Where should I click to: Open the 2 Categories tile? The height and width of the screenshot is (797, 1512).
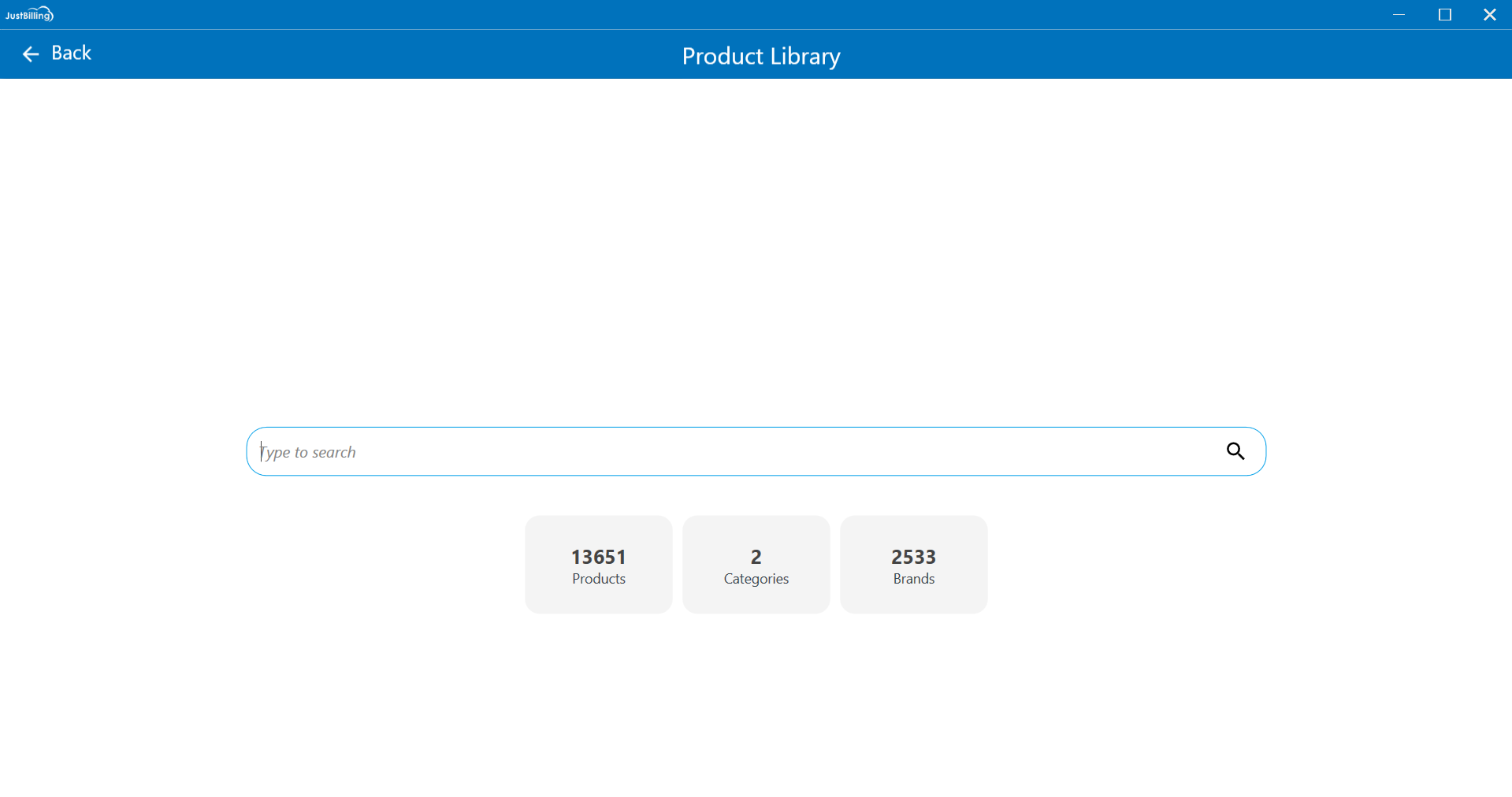[x=756, y=564]
